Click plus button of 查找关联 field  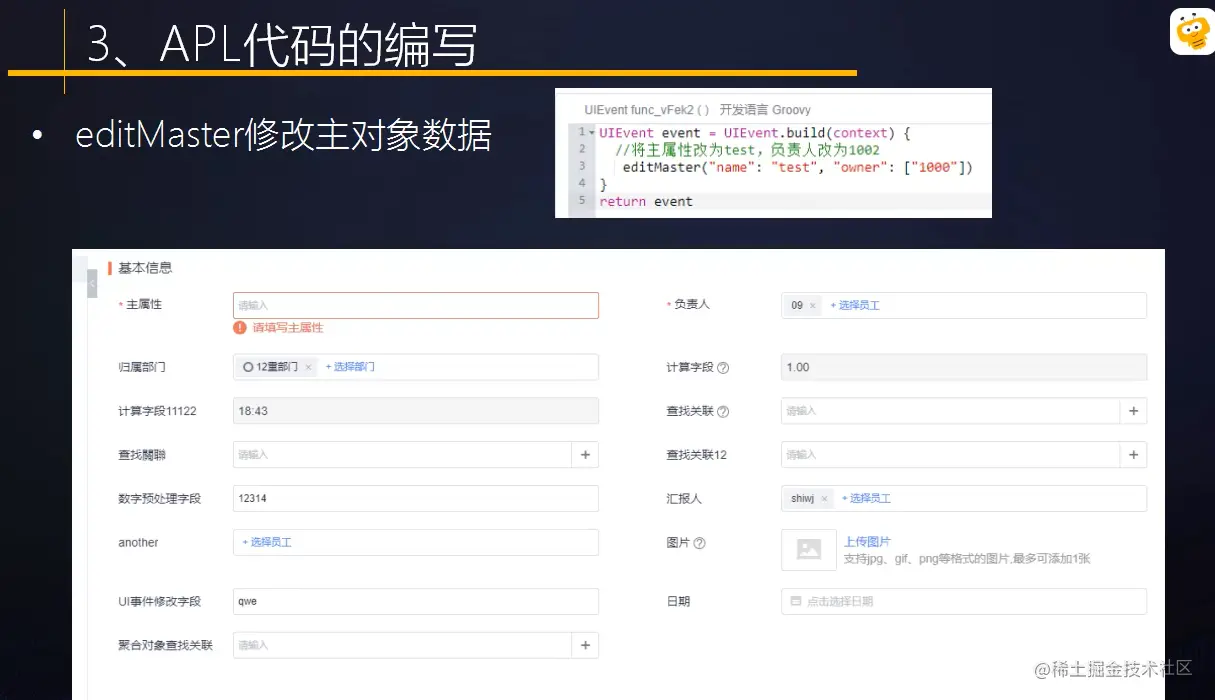tap(1133, 411)
